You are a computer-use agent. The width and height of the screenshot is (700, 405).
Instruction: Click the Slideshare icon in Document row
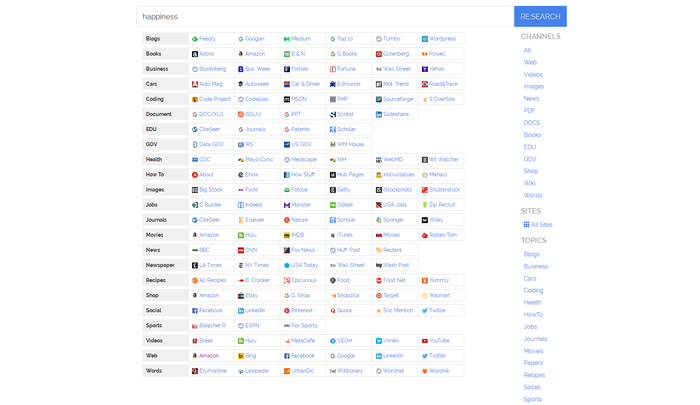379,114
